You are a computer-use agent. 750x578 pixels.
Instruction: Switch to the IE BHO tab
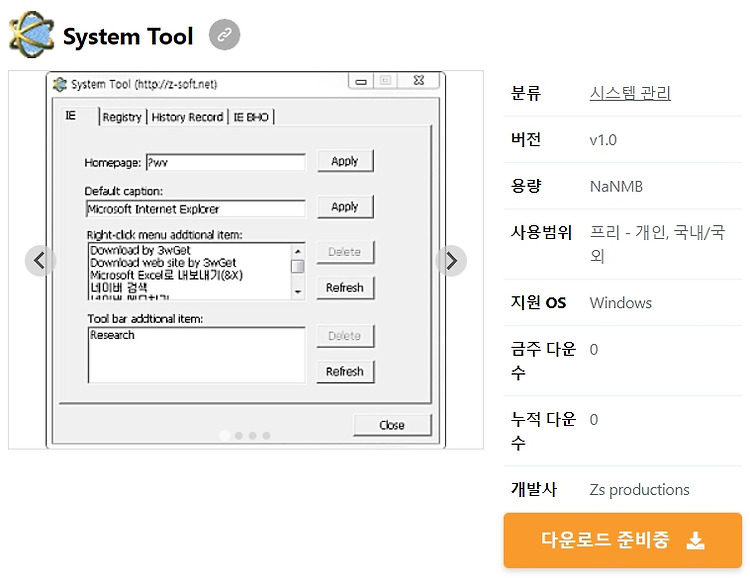click(251, 117)
